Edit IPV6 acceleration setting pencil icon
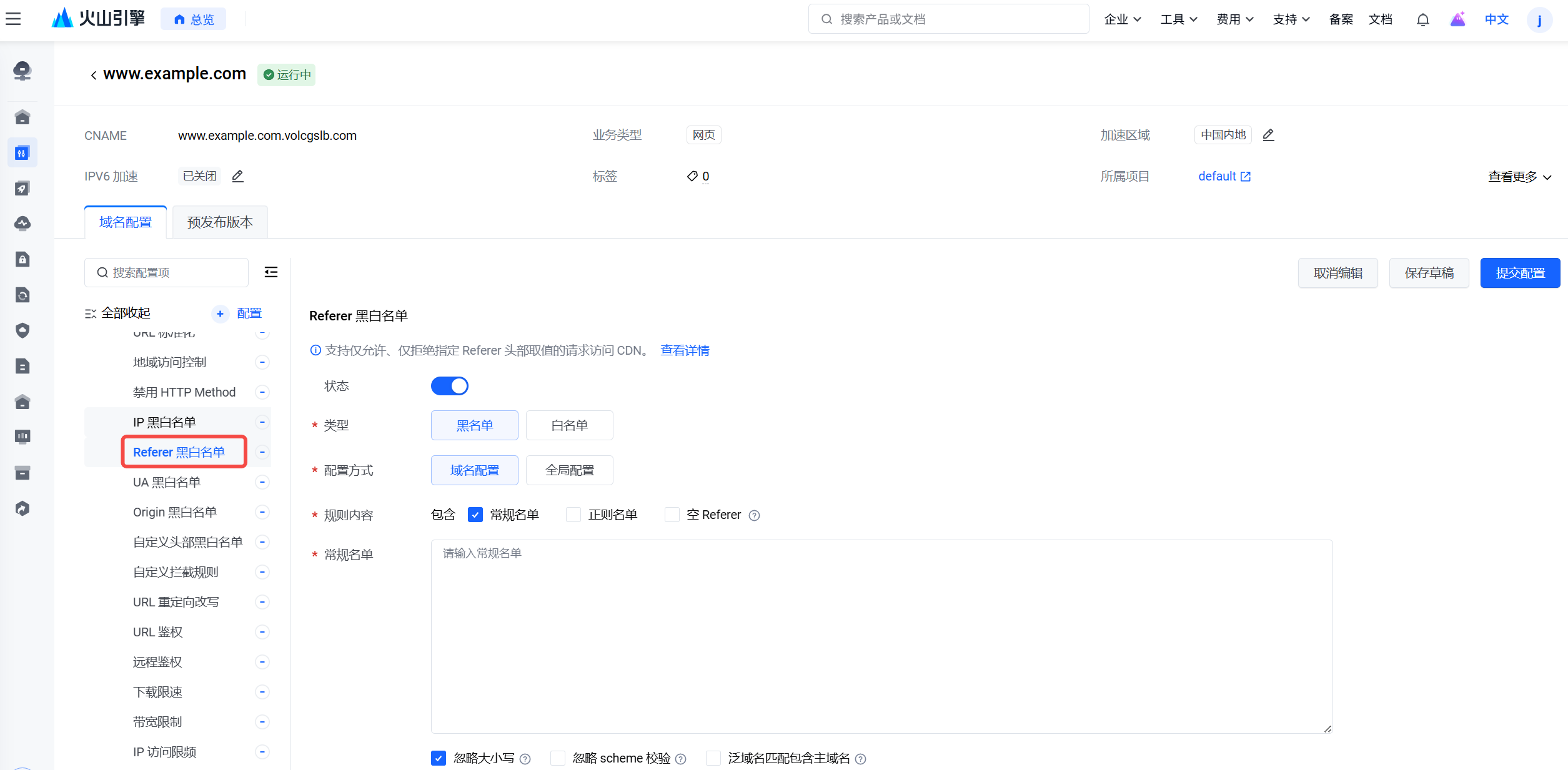 click(x=237, y=176)
